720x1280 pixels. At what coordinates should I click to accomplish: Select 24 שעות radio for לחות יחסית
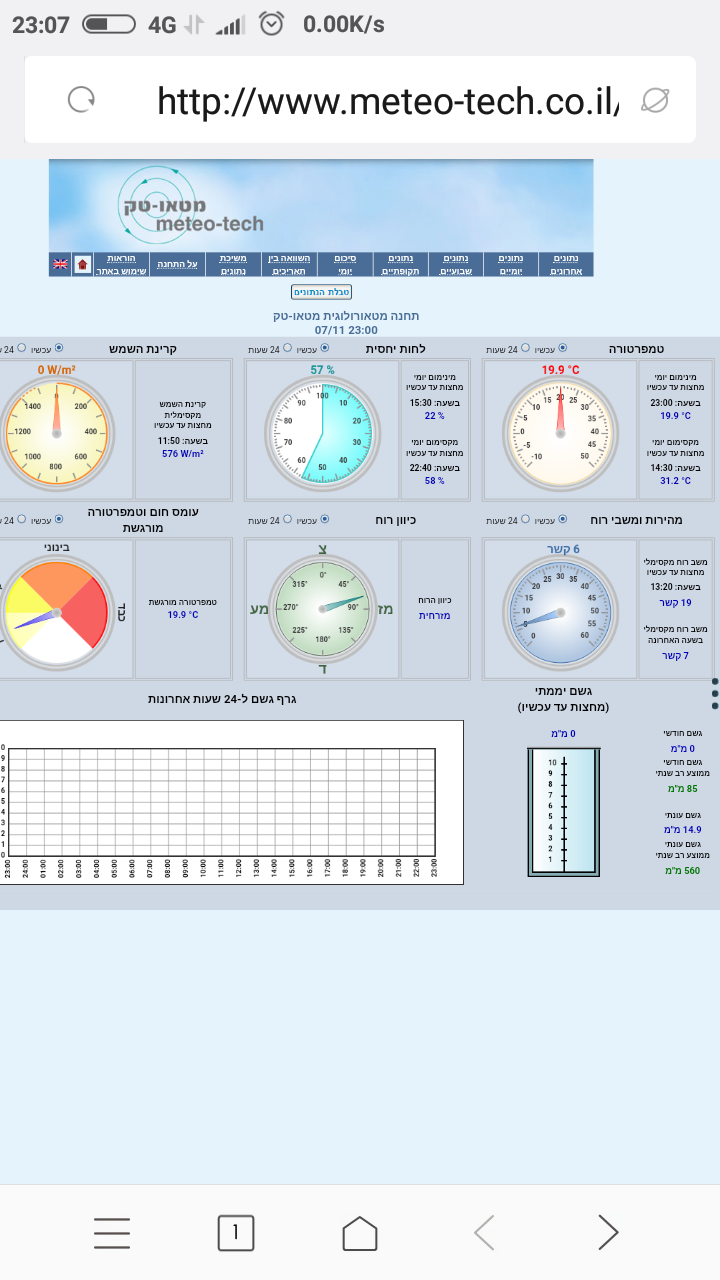tap(286, 348)
